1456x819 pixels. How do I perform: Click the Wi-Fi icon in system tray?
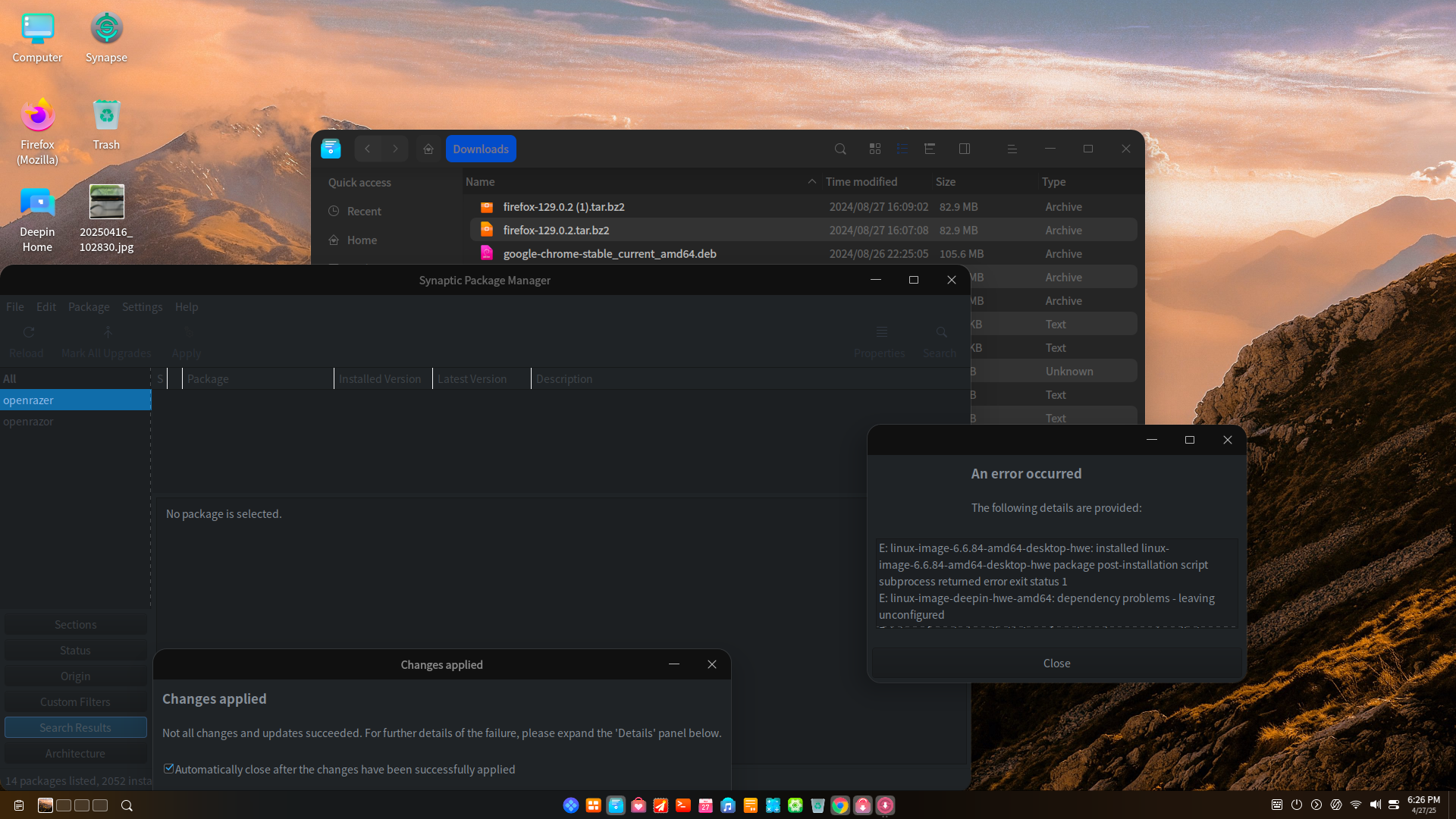tap(1356, 805)
